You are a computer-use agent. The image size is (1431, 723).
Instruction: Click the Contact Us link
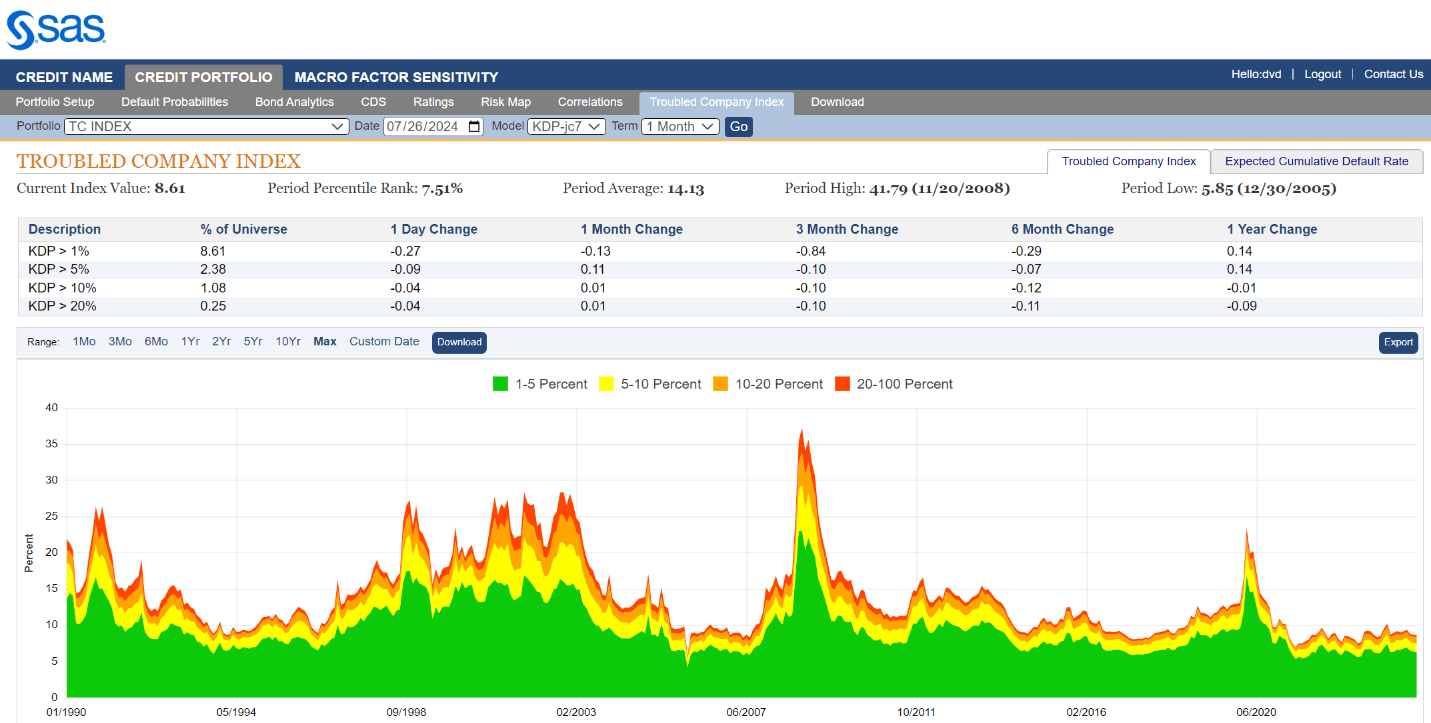pos(1394,74)
